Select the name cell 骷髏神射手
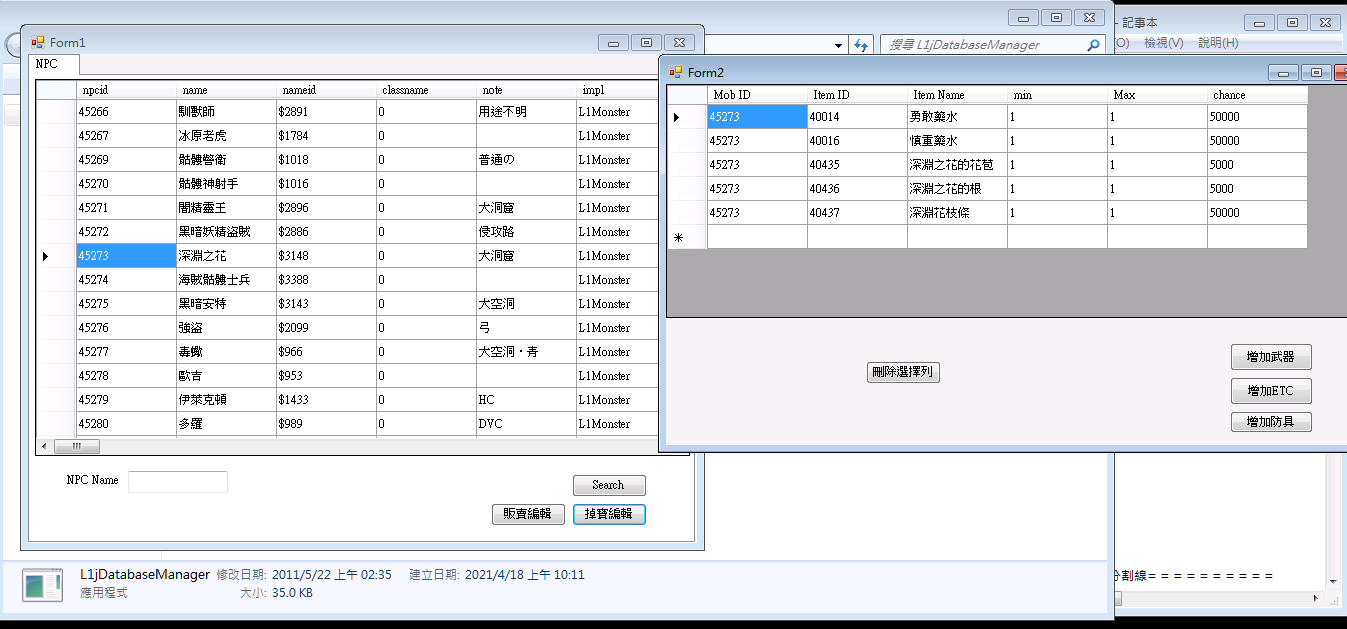 pyautogui.click(x=226, y=184)
